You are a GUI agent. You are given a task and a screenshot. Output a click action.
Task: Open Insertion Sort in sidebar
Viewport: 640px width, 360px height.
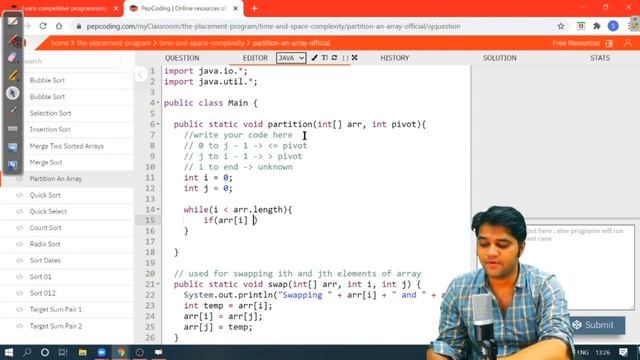tap(50, 129)
